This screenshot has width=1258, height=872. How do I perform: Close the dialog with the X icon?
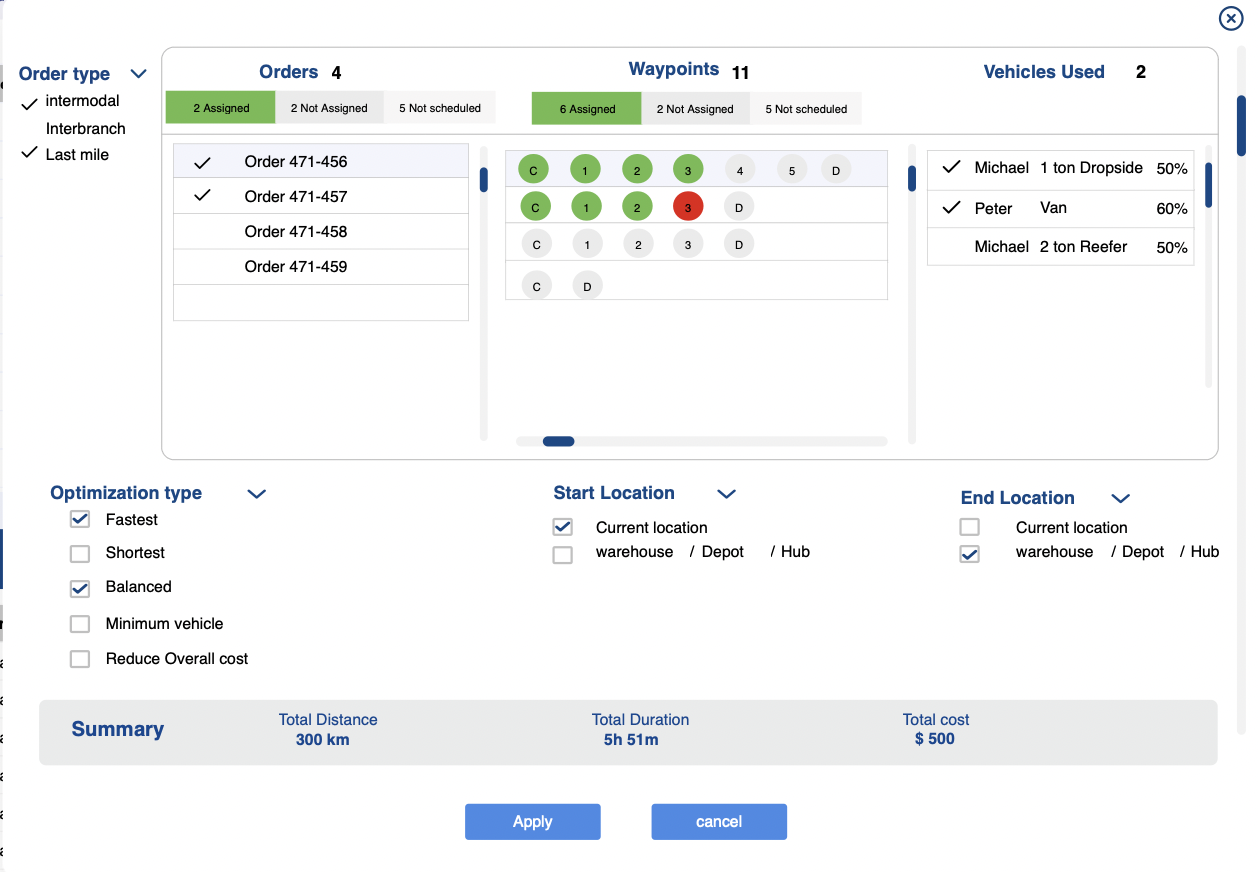1230,19
